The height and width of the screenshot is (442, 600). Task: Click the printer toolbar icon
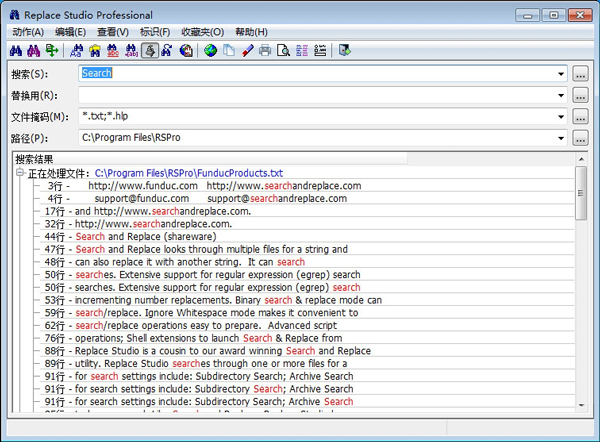coord(265,51)
